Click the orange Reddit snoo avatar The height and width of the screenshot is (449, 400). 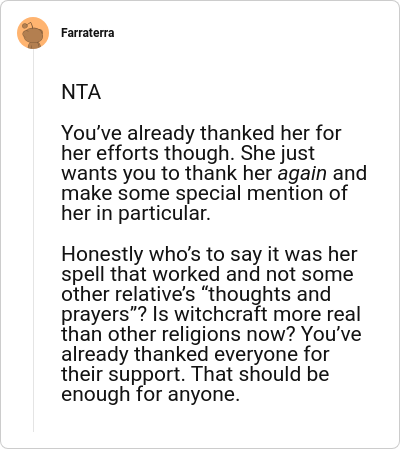tap(33, 33)
